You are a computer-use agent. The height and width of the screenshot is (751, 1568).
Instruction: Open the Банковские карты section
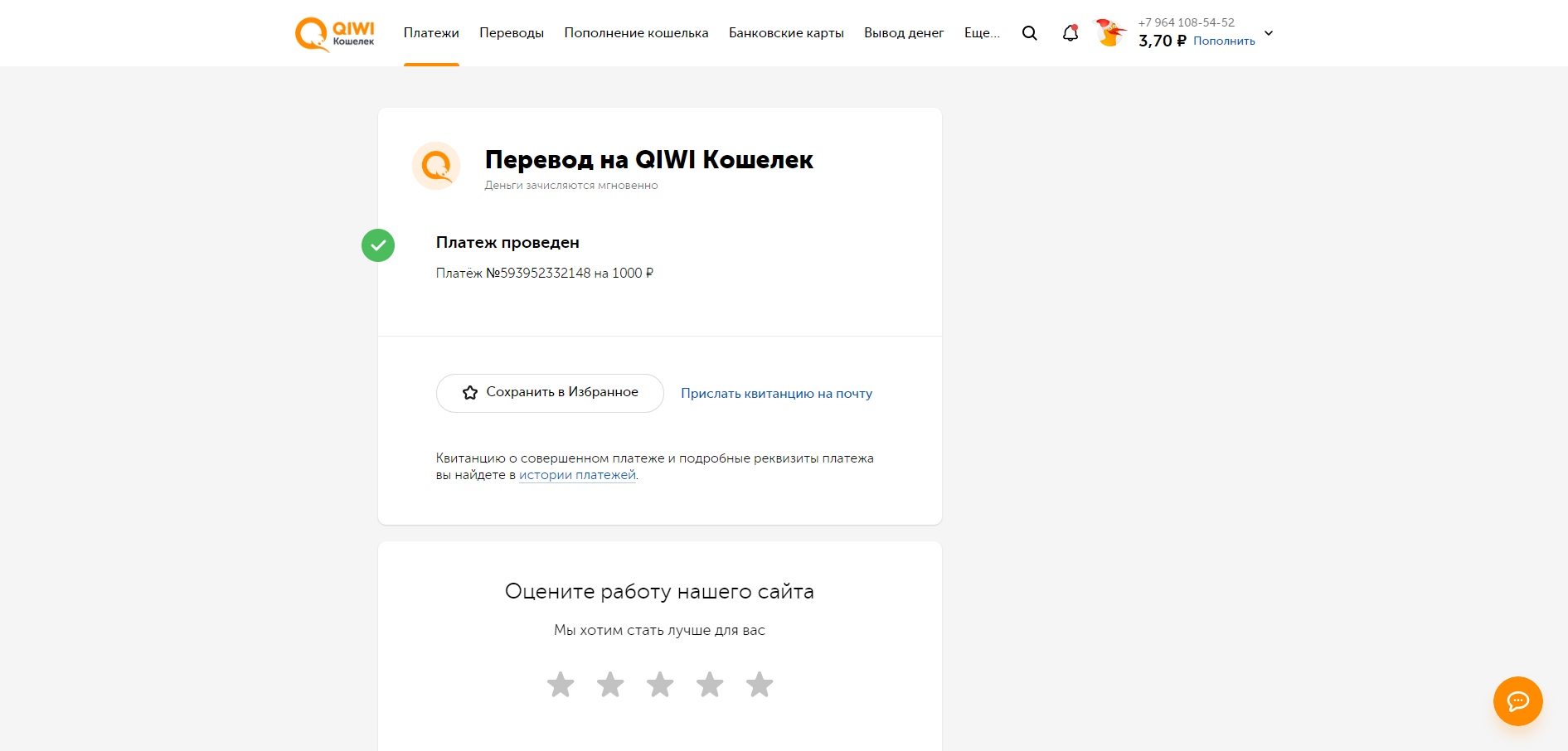coord(786,33)
